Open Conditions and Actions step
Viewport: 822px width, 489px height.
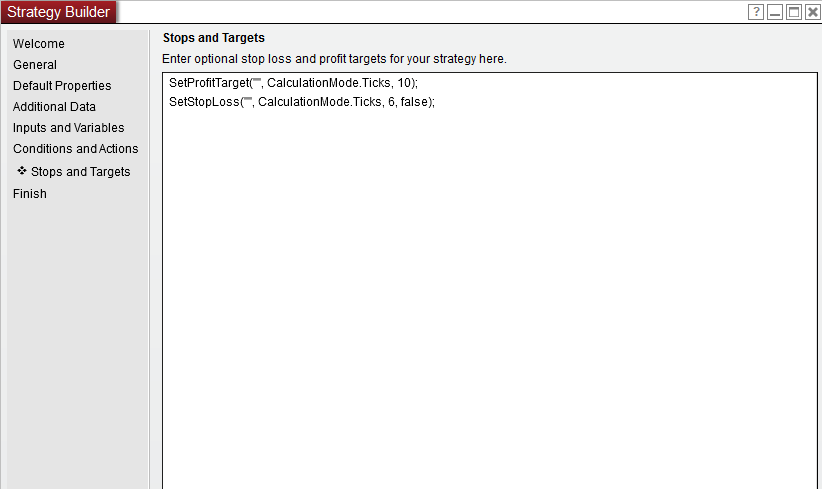tap(76, 149)
